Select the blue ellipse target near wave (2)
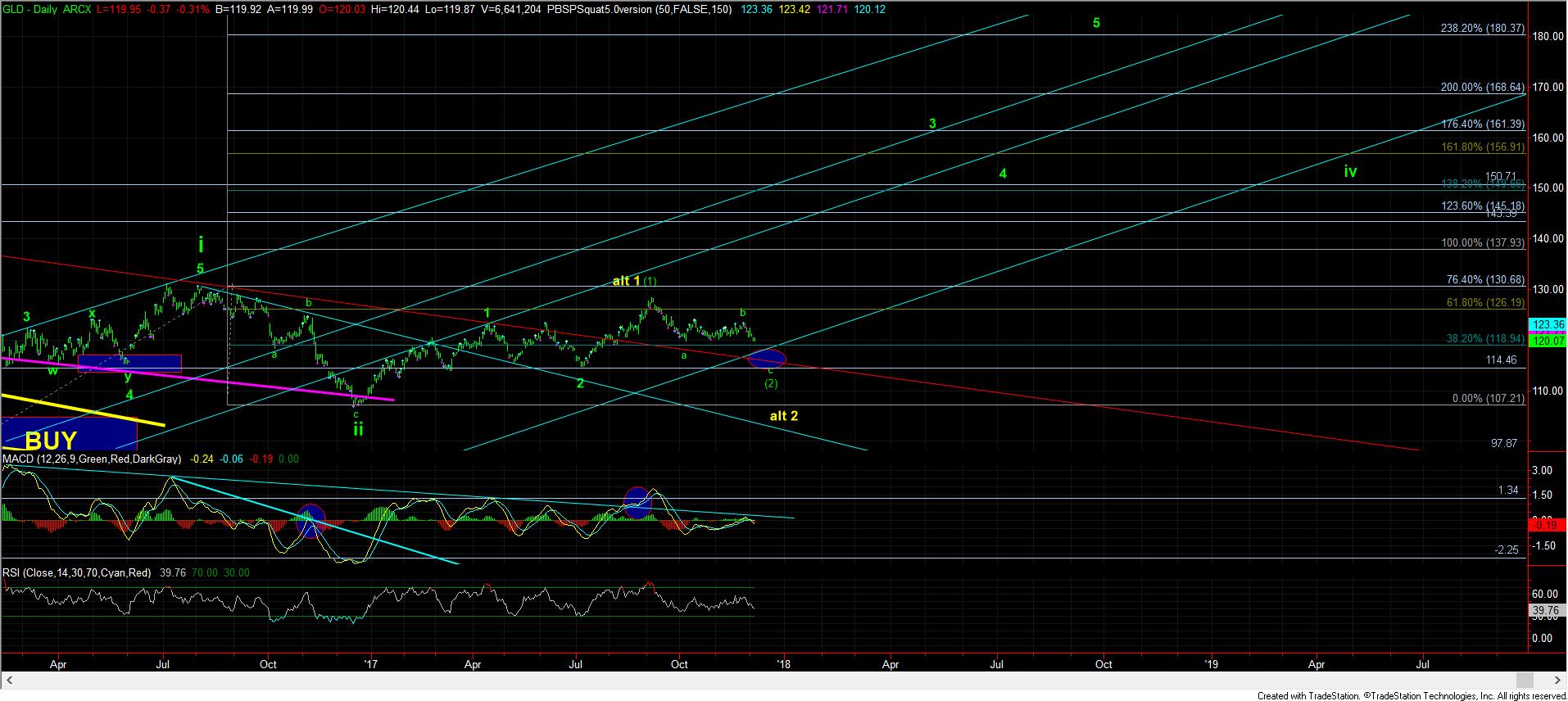The width and height of the screenshot is (1568, 701). [768, 358]
